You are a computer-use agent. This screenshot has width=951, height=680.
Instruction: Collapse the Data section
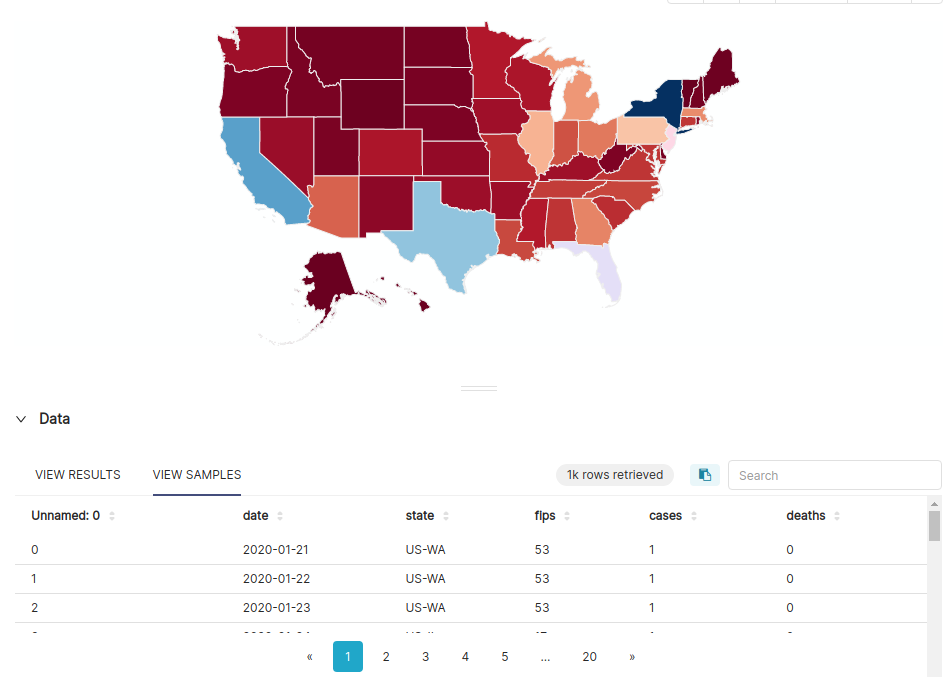(x=21, y=419)
